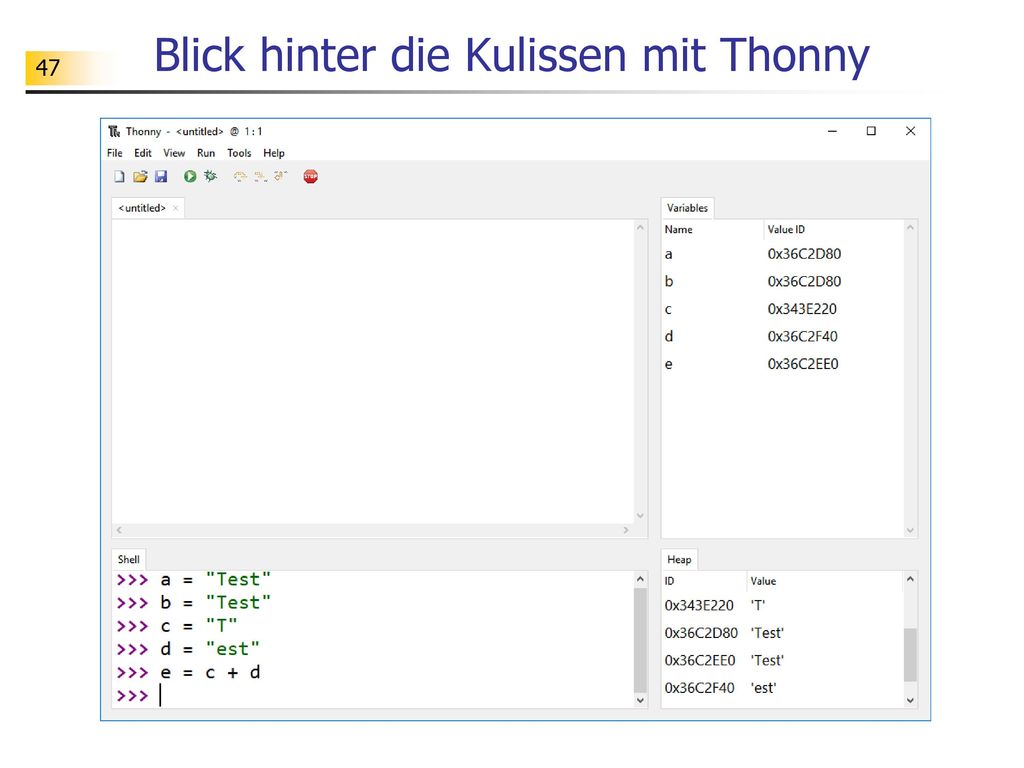Click value ID 0x36C2F40 in the Variables panel
The width and height of the screenshot is (1024, 768).
tap(803, 336)
